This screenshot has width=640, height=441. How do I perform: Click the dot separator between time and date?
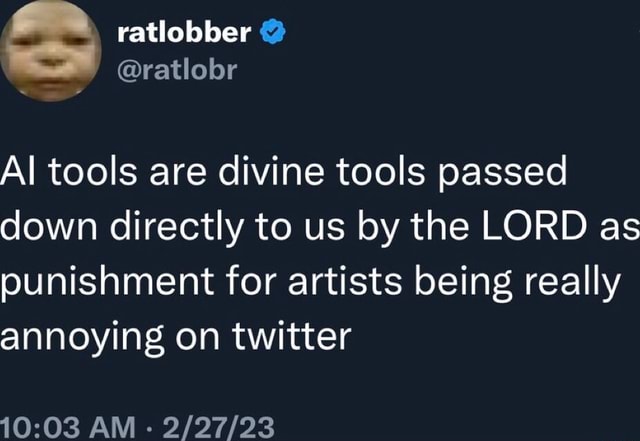149,429
